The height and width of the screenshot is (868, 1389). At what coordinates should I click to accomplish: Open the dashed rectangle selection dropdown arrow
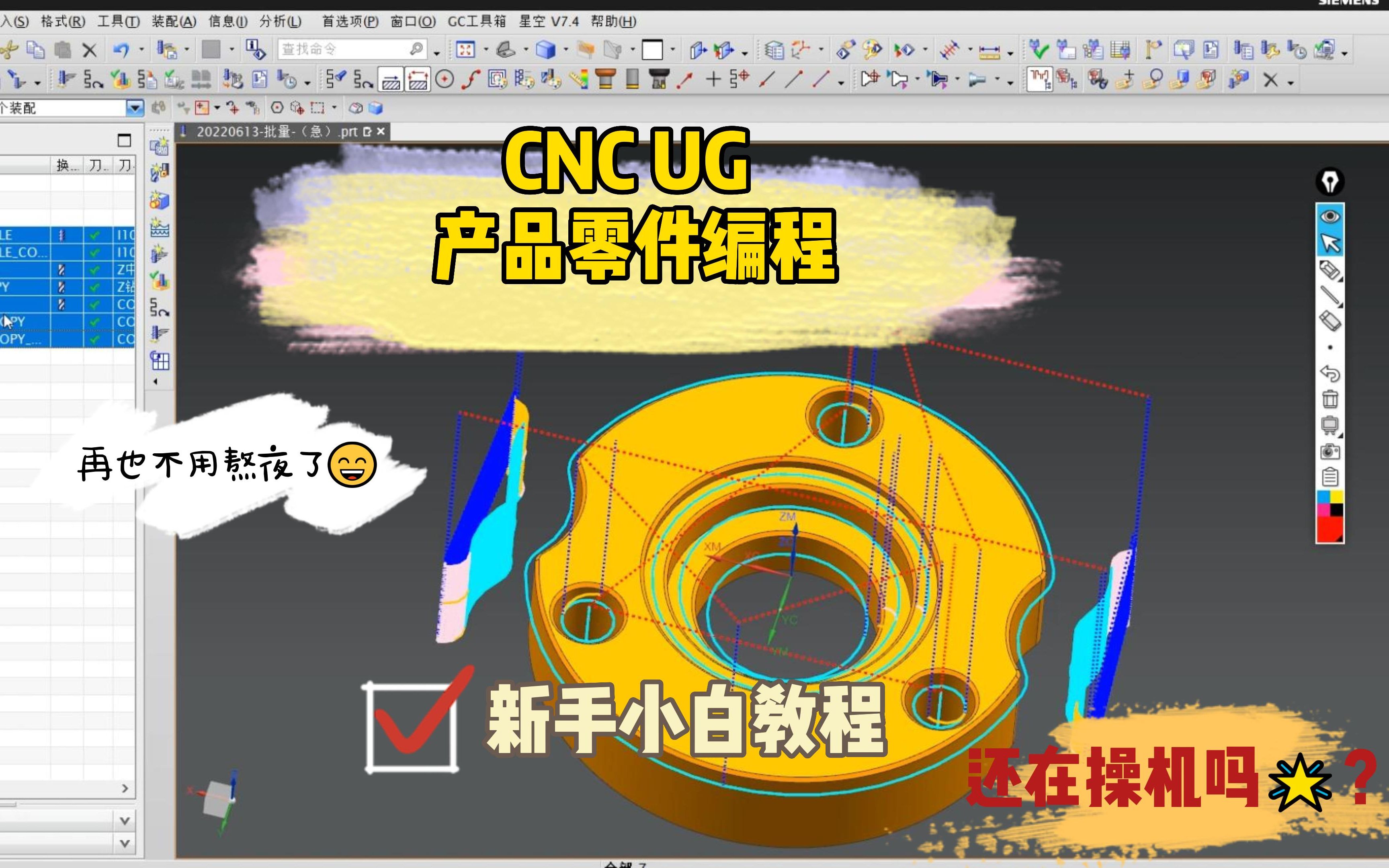[335, 108]
